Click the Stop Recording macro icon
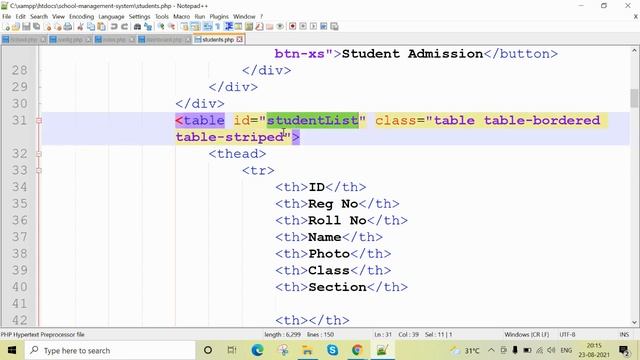Viewport: 640px width, 360px height. (x=303, y=27)
